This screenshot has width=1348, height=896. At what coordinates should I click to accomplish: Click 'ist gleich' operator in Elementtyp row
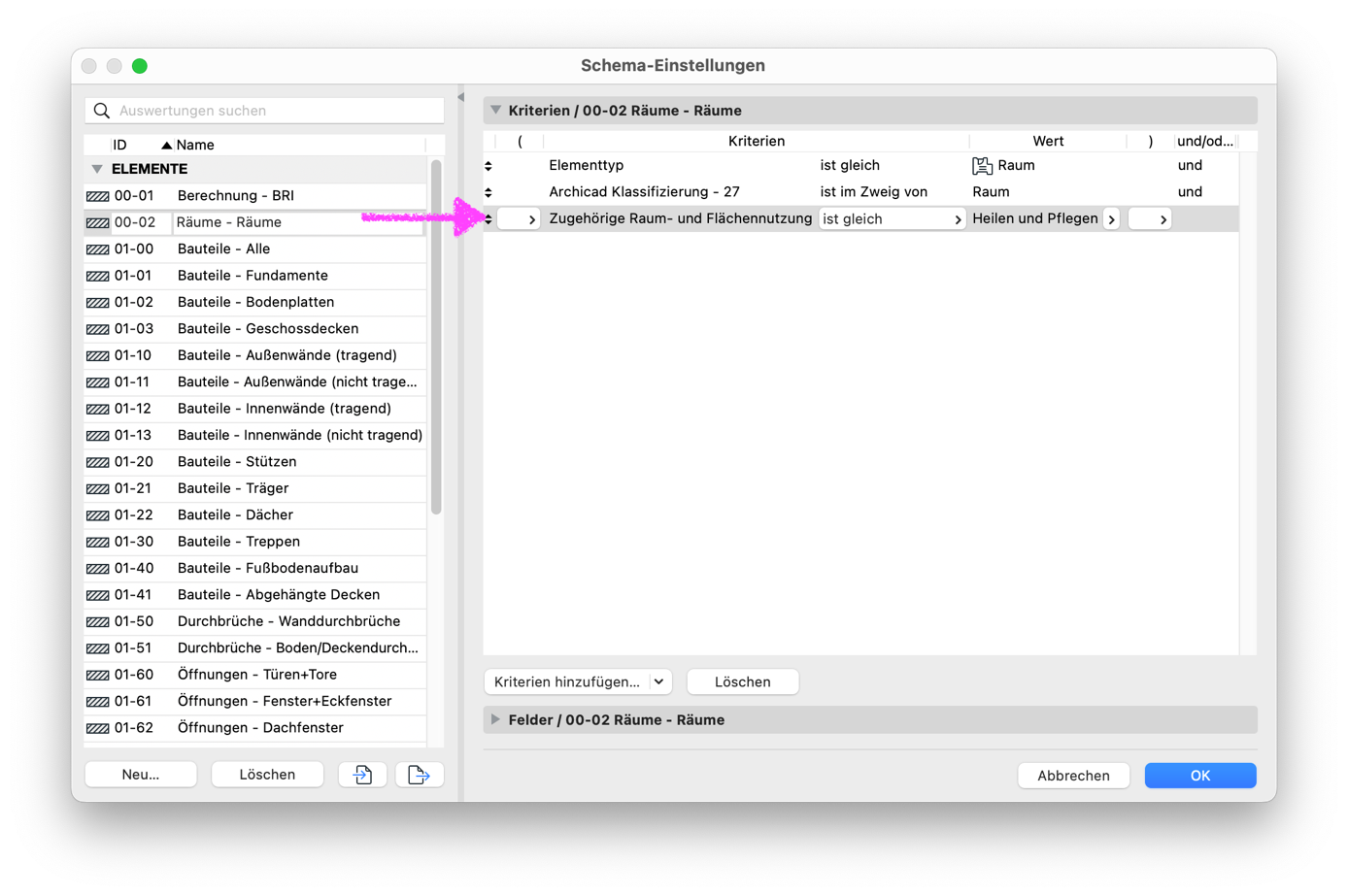[850, 166]
